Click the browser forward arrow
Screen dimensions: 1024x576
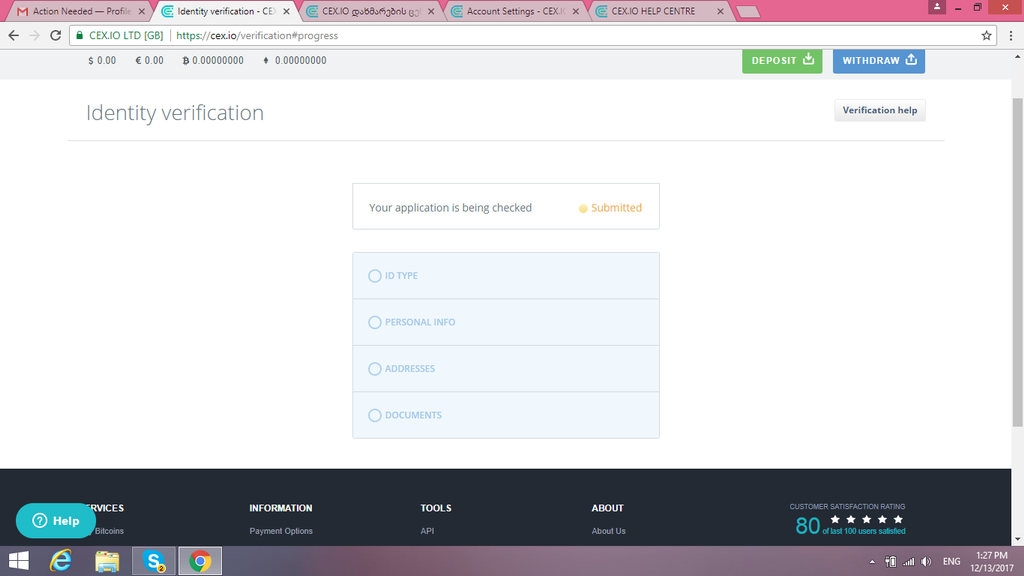[35, 35]
